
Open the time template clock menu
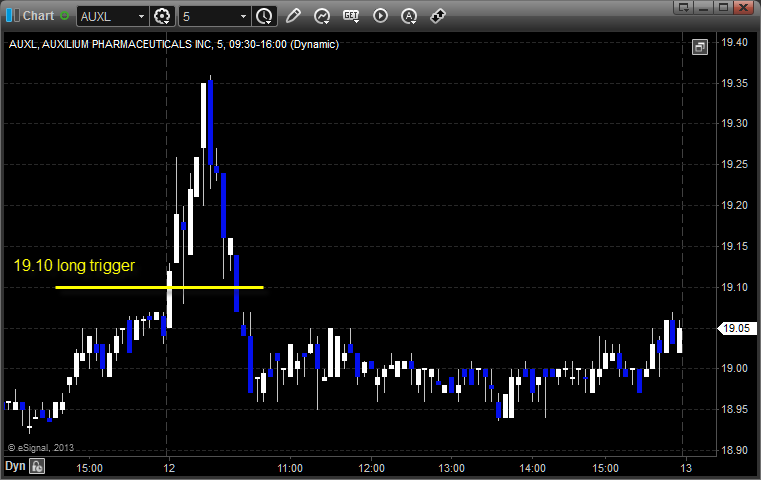pos(265,17)
